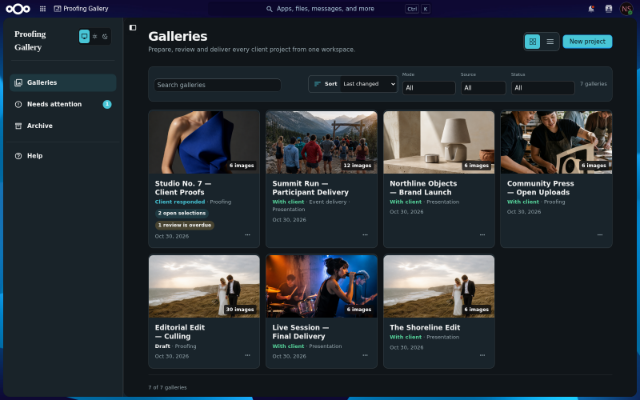640x400 pixels.
Task: Open the Mode filter dropdown
Action: (429, 88)
